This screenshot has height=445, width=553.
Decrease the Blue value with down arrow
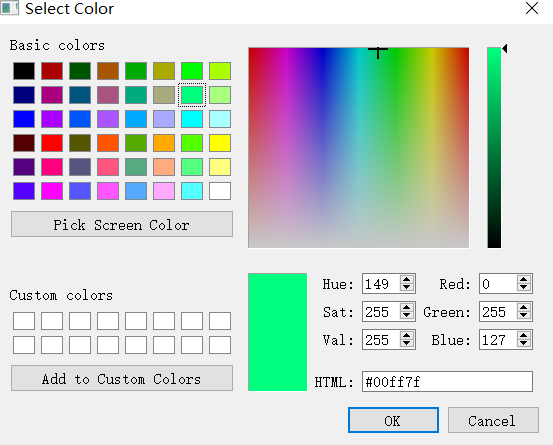click(x=524, y=343)
